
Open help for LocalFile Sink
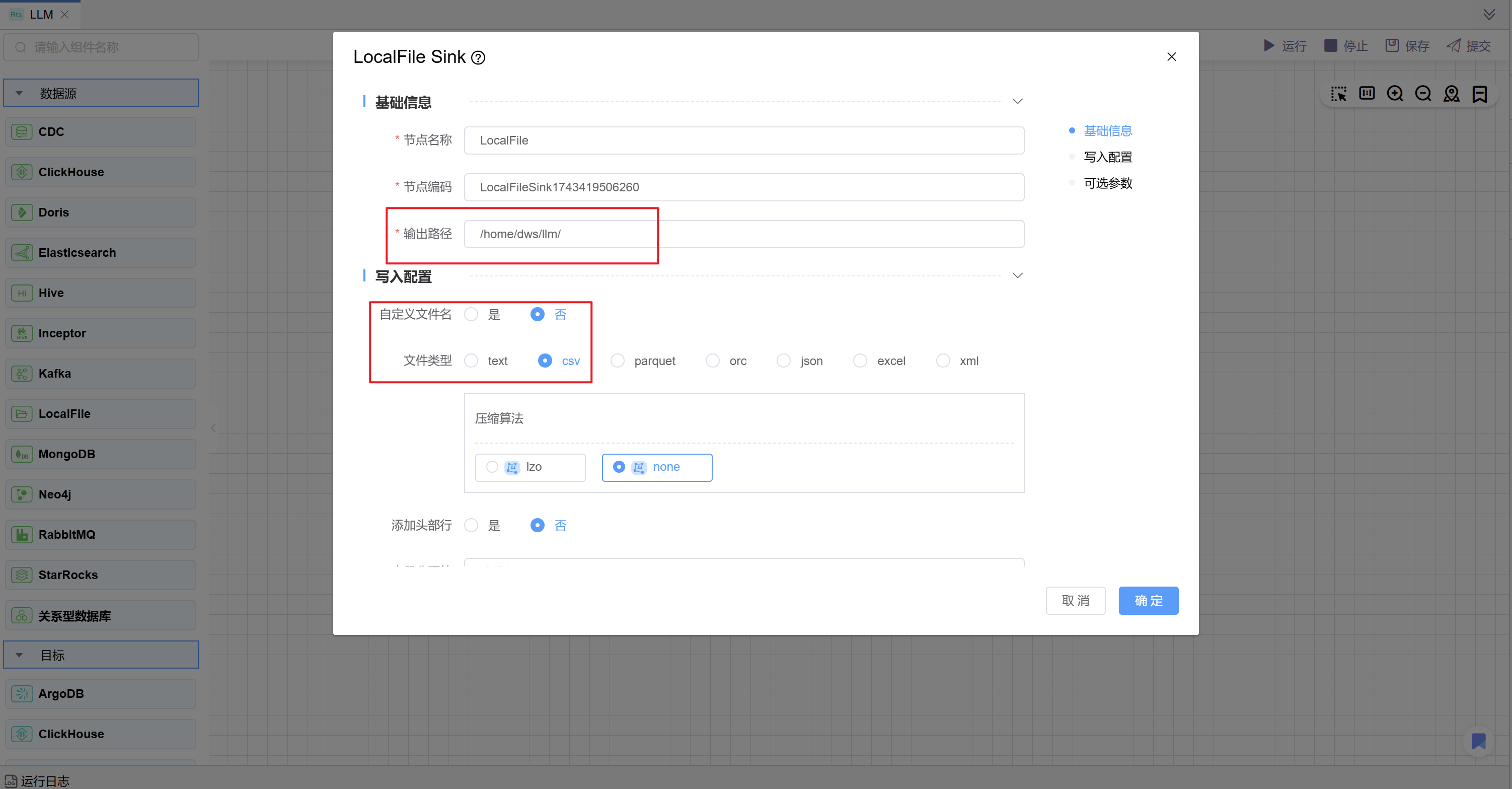(478, 57)
